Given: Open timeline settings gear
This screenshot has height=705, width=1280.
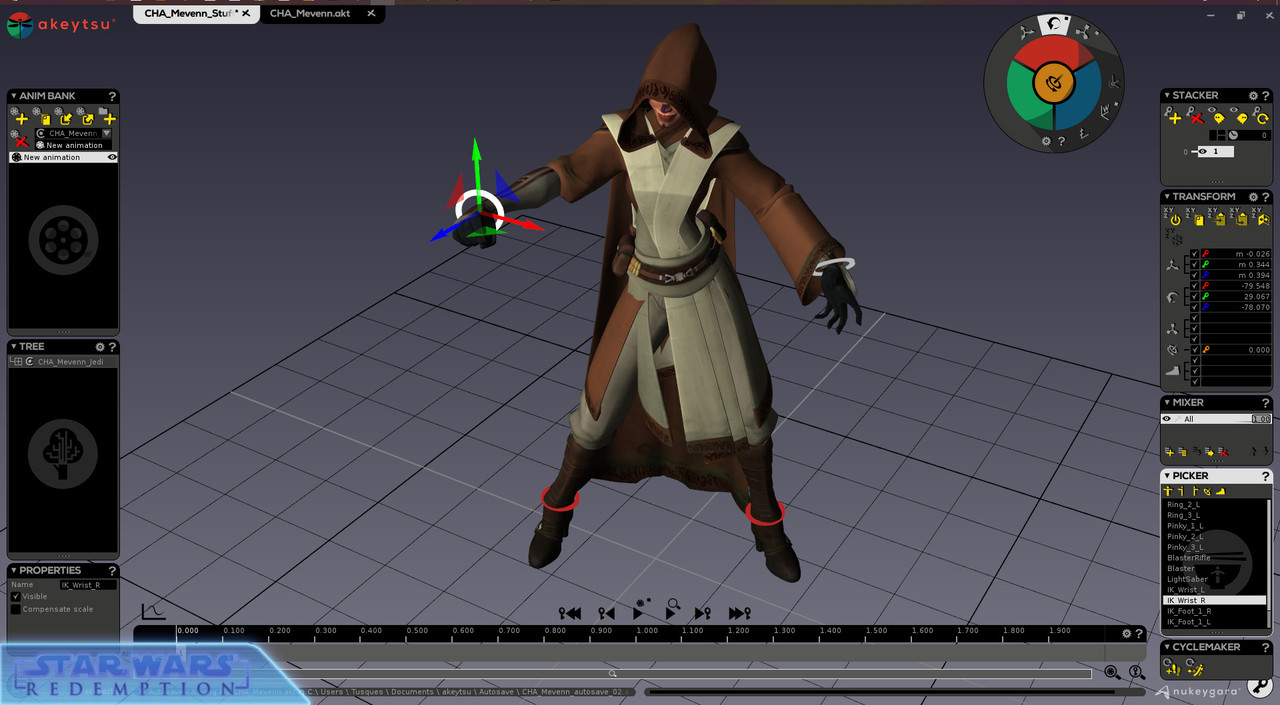Looking at the screenshot, I should coord(1126,633).
